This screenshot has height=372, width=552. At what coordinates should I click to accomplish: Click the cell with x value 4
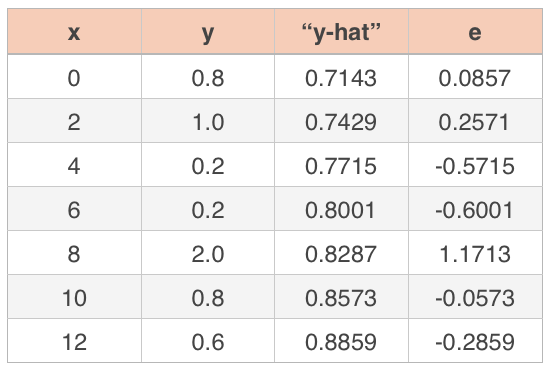[74, 165]
